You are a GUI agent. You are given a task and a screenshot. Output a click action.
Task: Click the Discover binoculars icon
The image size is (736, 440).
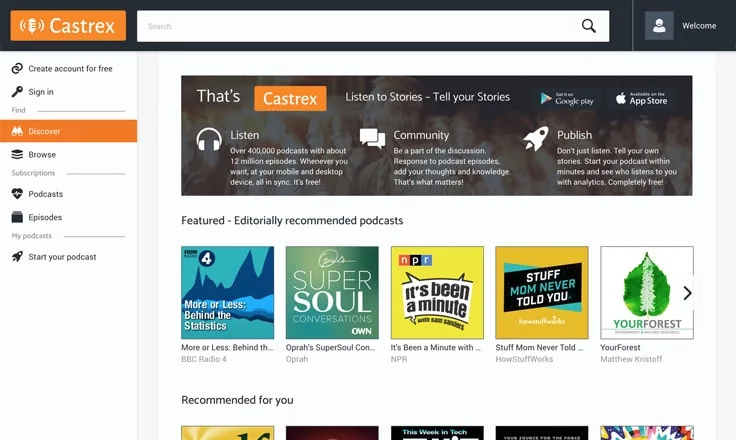(17, 131)
